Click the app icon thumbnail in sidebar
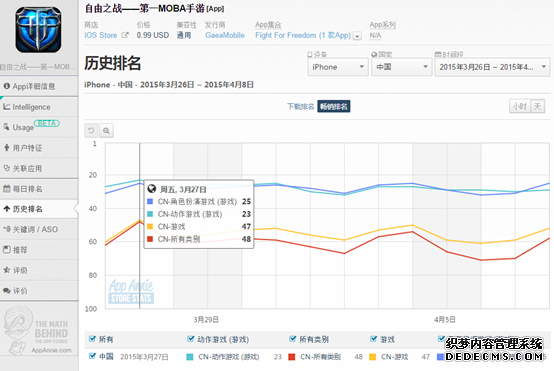This screenshot has height=371, width=554. 38,30
